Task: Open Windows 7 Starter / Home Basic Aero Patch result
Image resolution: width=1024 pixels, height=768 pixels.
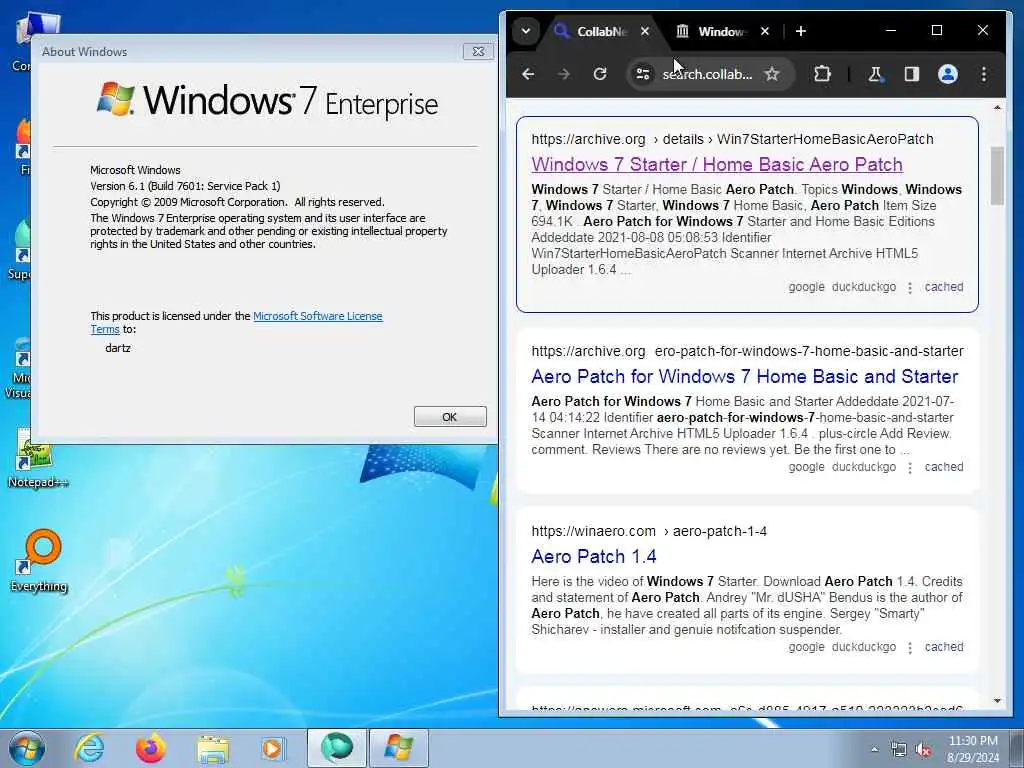Action: [x=717, y=165]
